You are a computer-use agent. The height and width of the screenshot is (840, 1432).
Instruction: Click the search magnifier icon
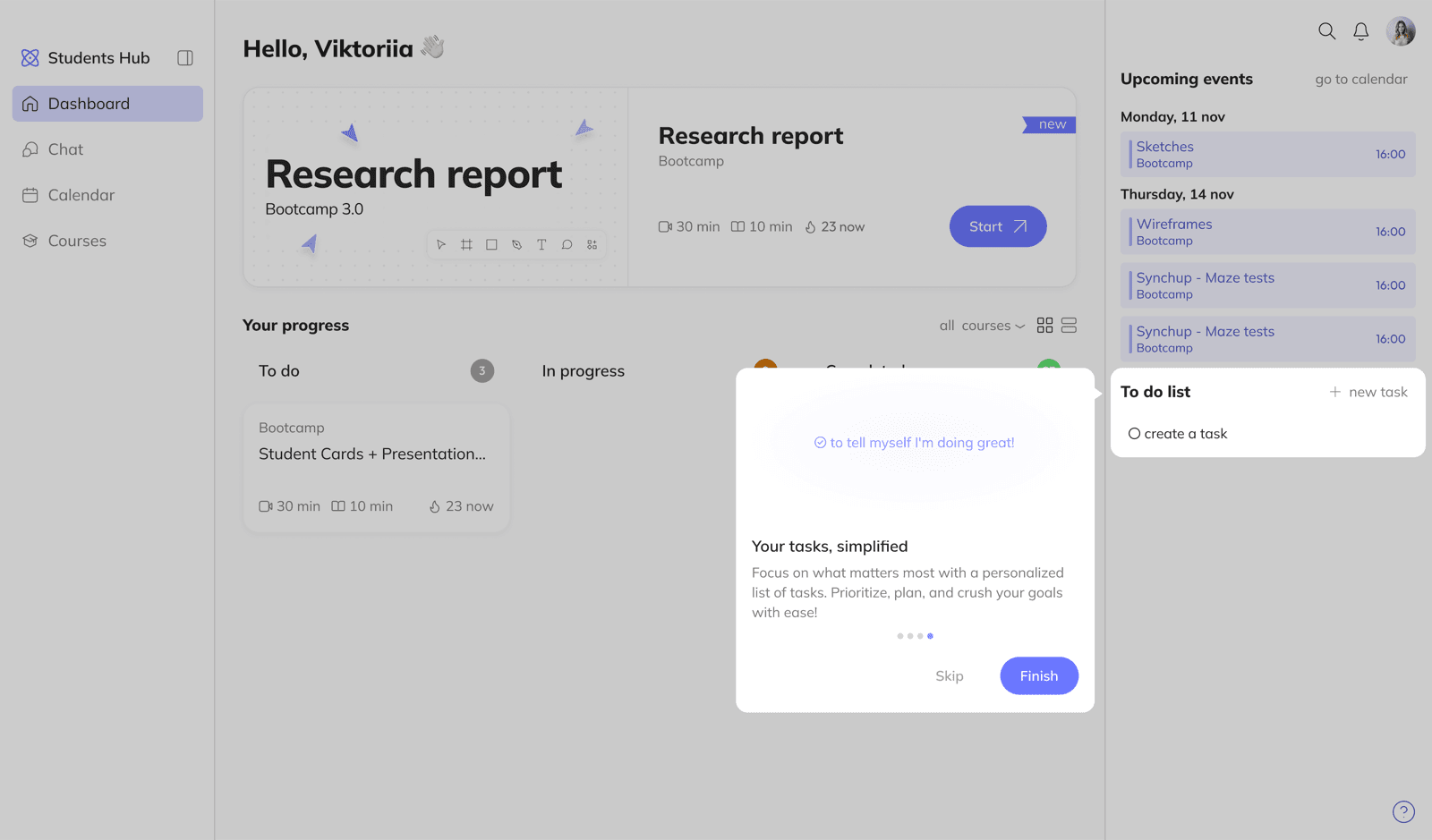pos(1326,31)
